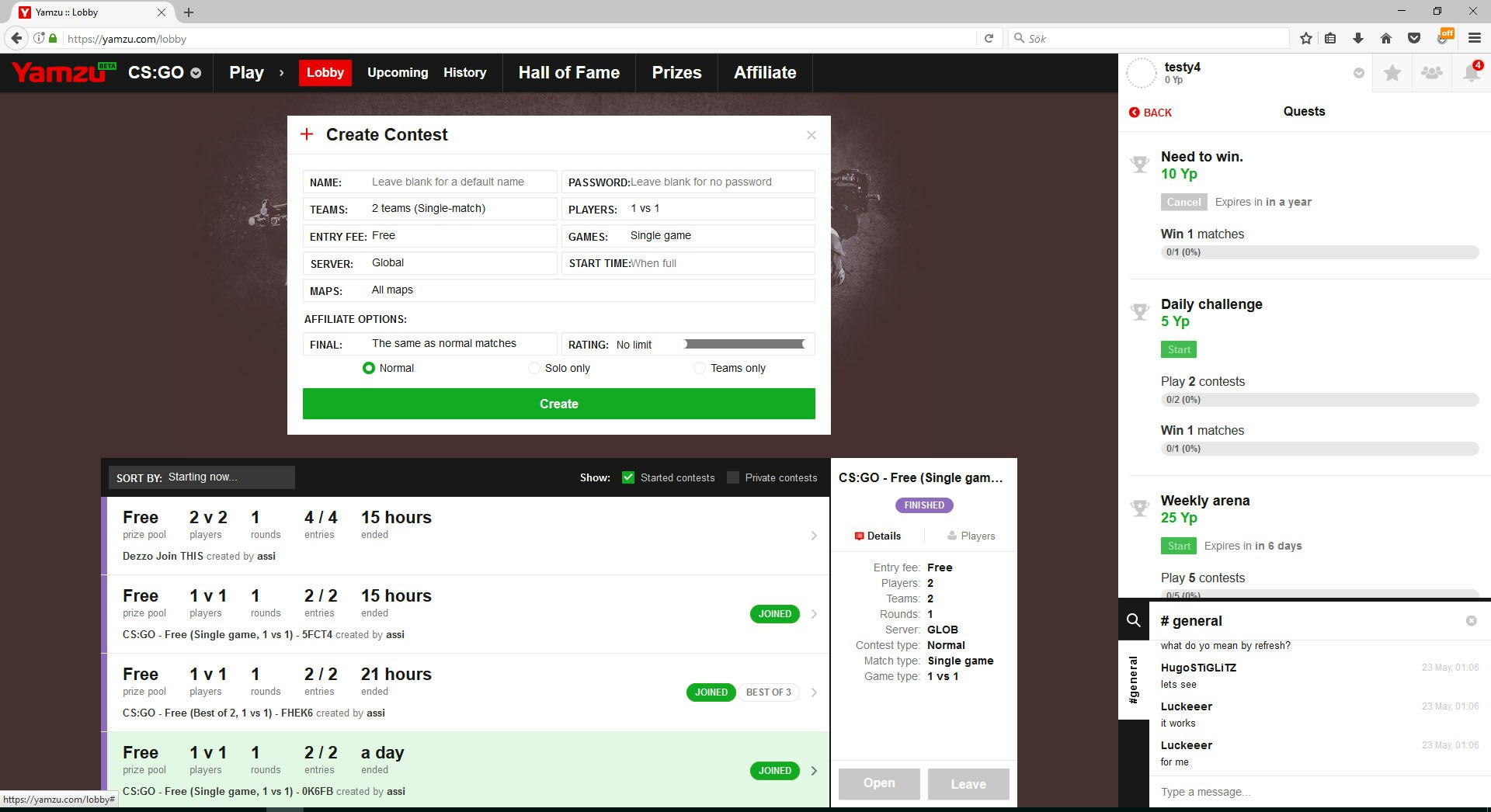Open browser hamburger menu
Image resolution: width=1491 pixels, height=812 pixels.
click(x=1474, y=38)
